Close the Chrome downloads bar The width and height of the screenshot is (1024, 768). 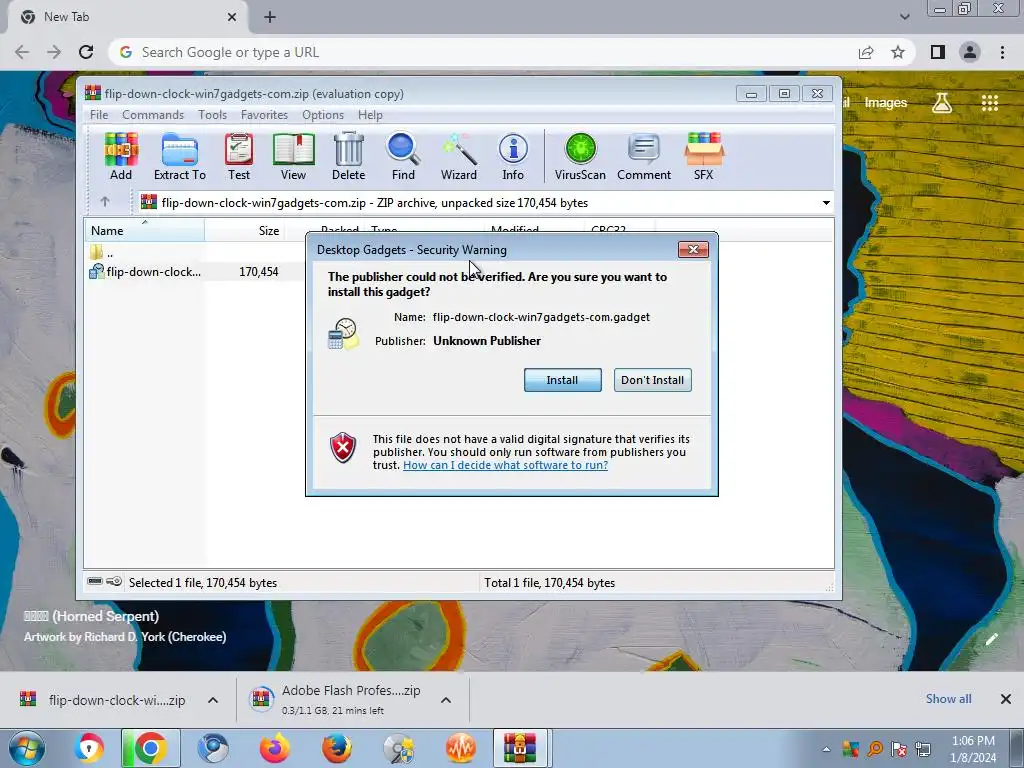point(1006,699)
